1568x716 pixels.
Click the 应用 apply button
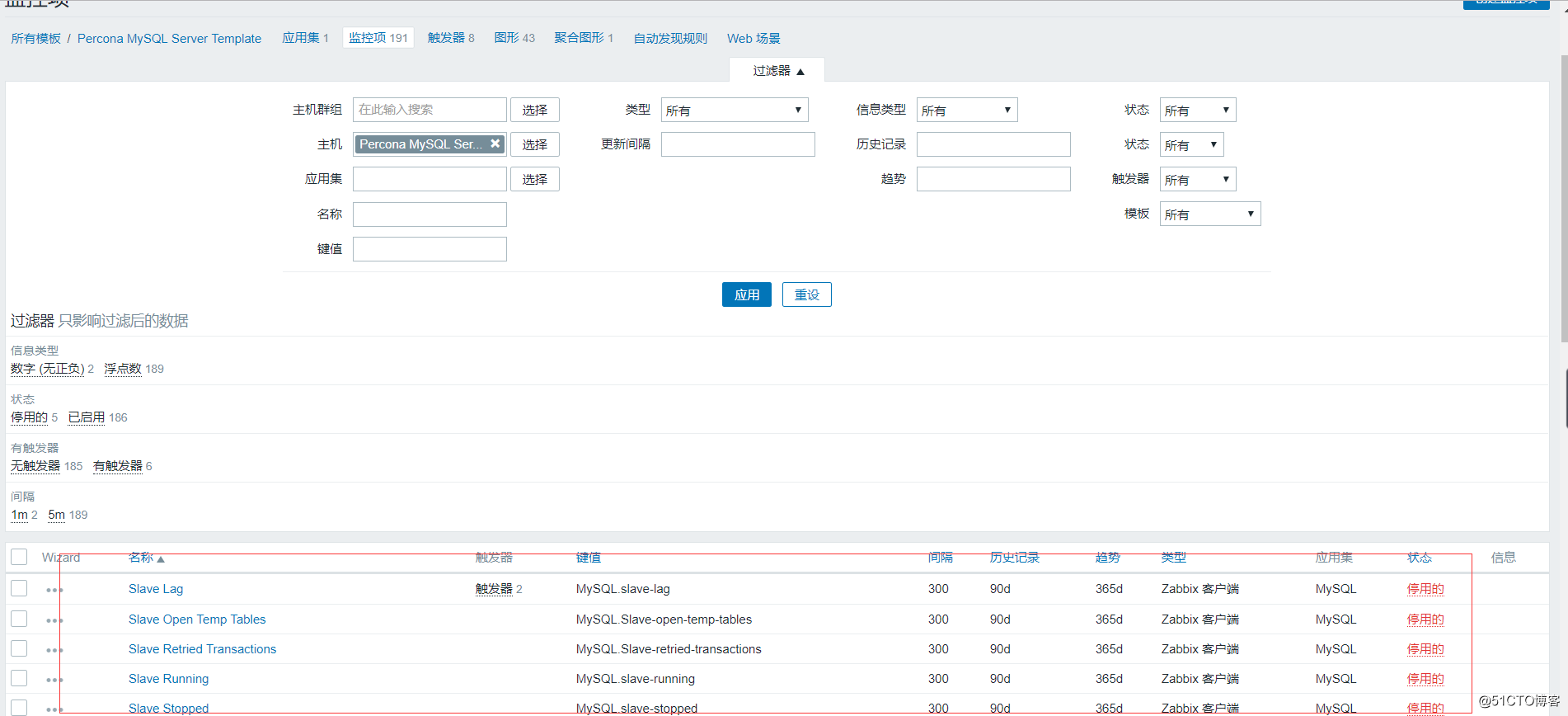coord(747,294)
